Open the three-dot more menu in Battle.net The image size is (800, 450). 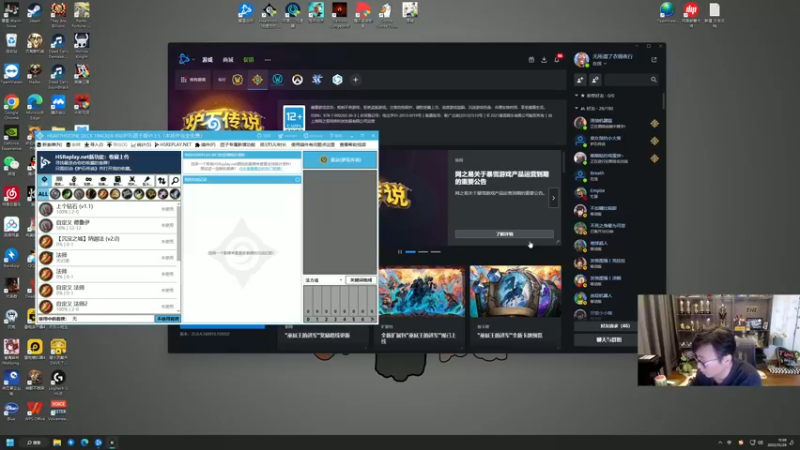pyautogui.click(x=268, y=60)
